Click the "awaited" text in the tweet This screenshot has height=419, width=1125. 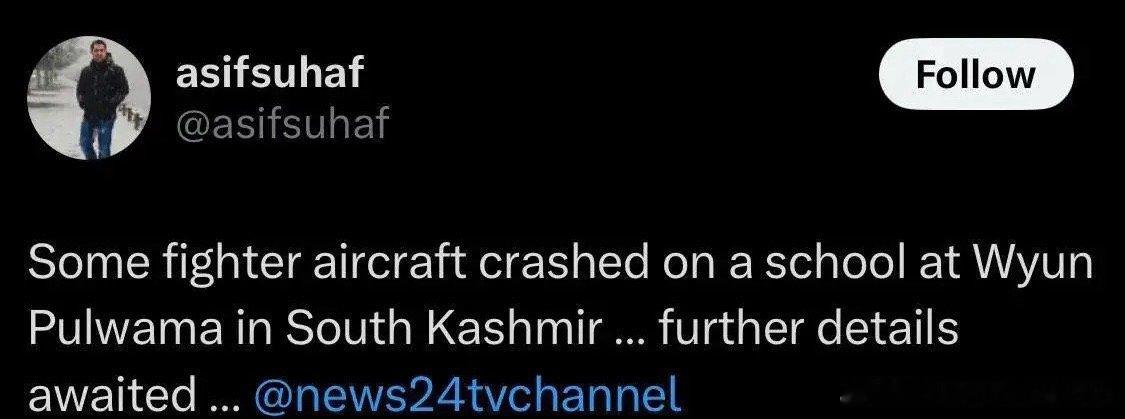pos(111,393)
